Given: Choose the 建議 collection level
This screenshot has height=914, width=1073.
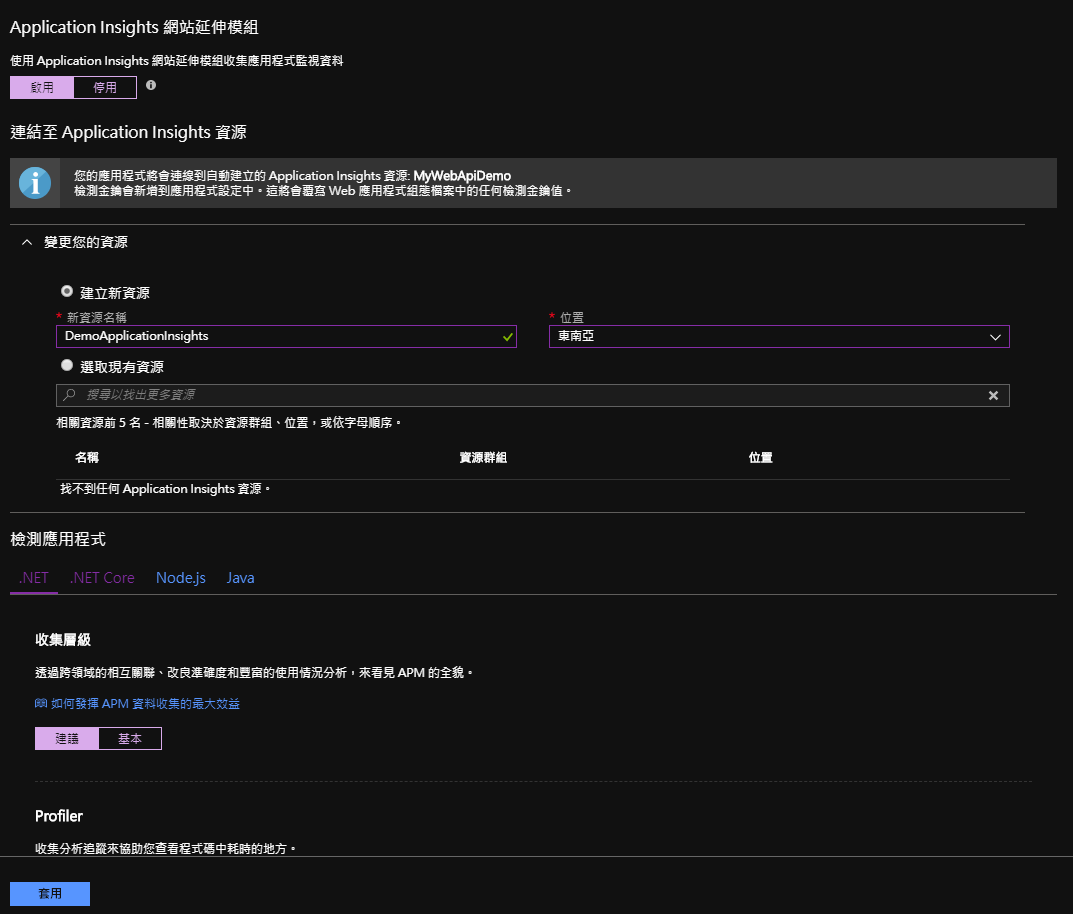Looking at the screenshot, I should pyautogui.click(x=67, y=739).
